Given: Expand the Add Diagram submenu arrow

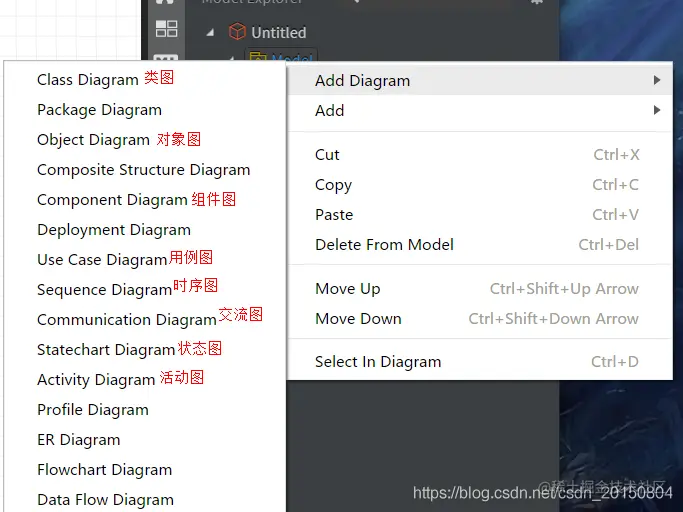Looking at the screenshot, I should tap(657, 80).
